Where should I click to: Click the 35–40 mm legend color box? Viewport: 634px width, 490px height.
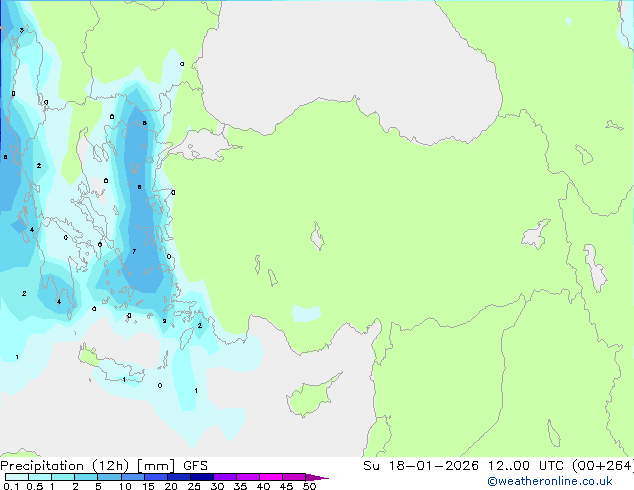pyautogui.click(x=247, y=477)
